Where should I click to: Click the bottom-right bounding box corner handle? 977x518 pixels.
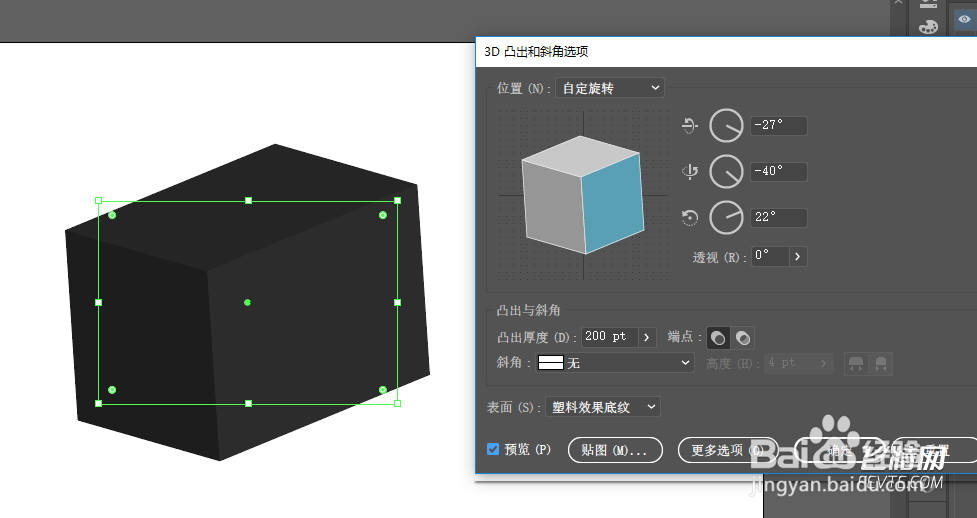[x=398, y=404]
